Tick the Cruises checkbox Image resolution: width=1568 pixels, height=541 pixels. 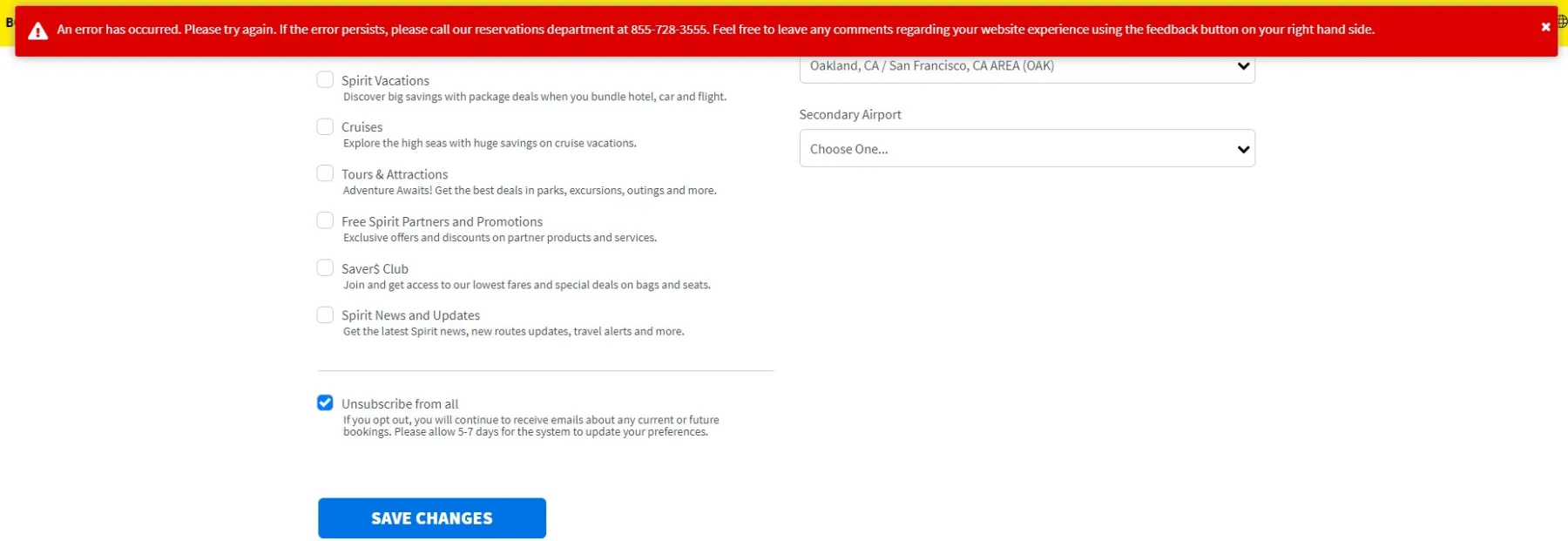[x=325, y=127]
